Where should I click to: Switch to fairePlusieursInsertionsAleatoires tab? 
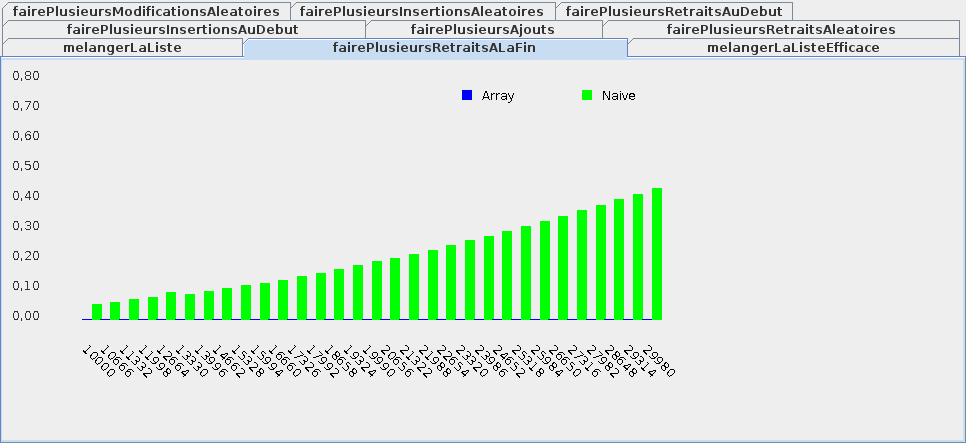coord(422,11)
